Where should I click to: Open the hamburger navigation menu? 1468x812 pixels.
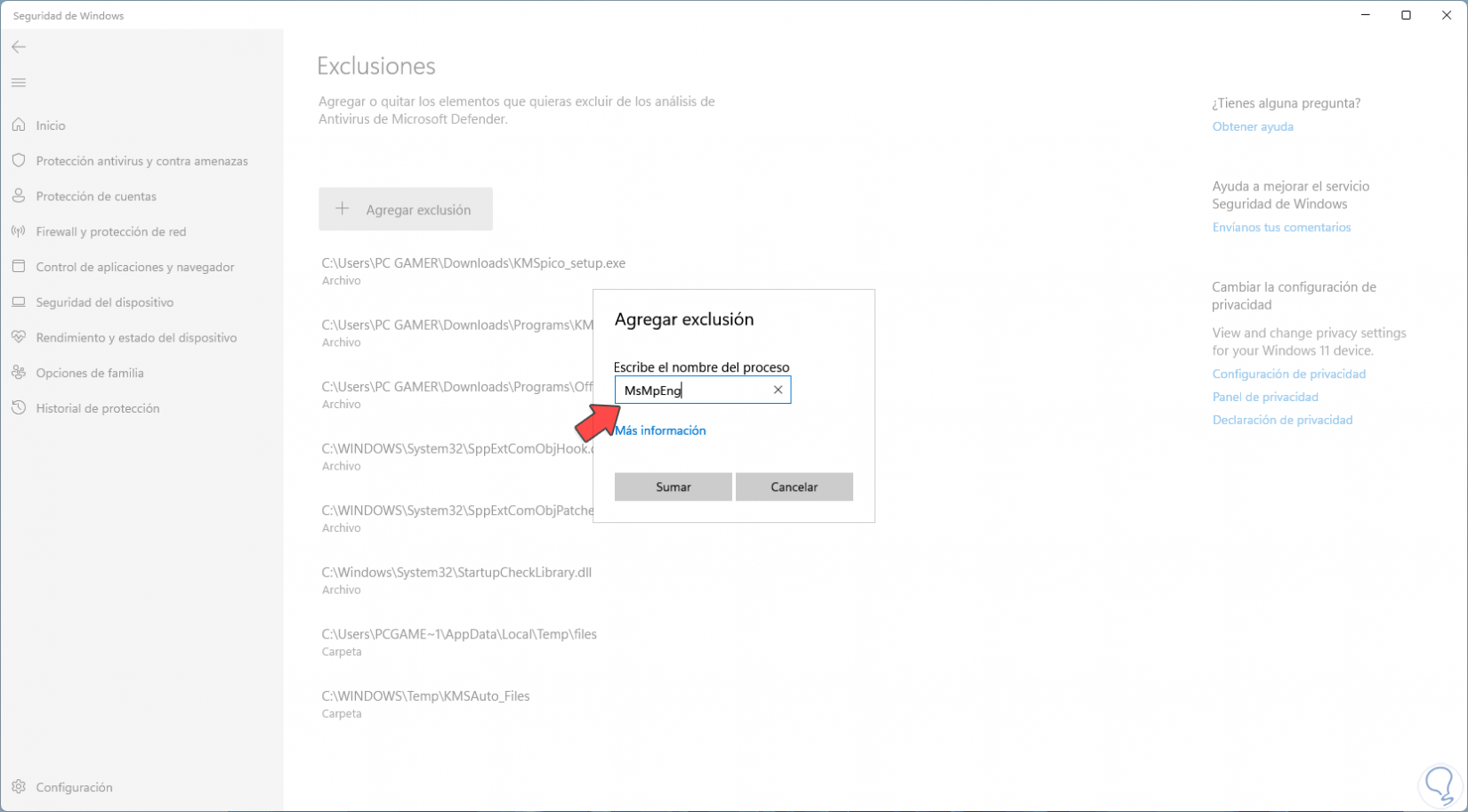(x=19, y=83)
